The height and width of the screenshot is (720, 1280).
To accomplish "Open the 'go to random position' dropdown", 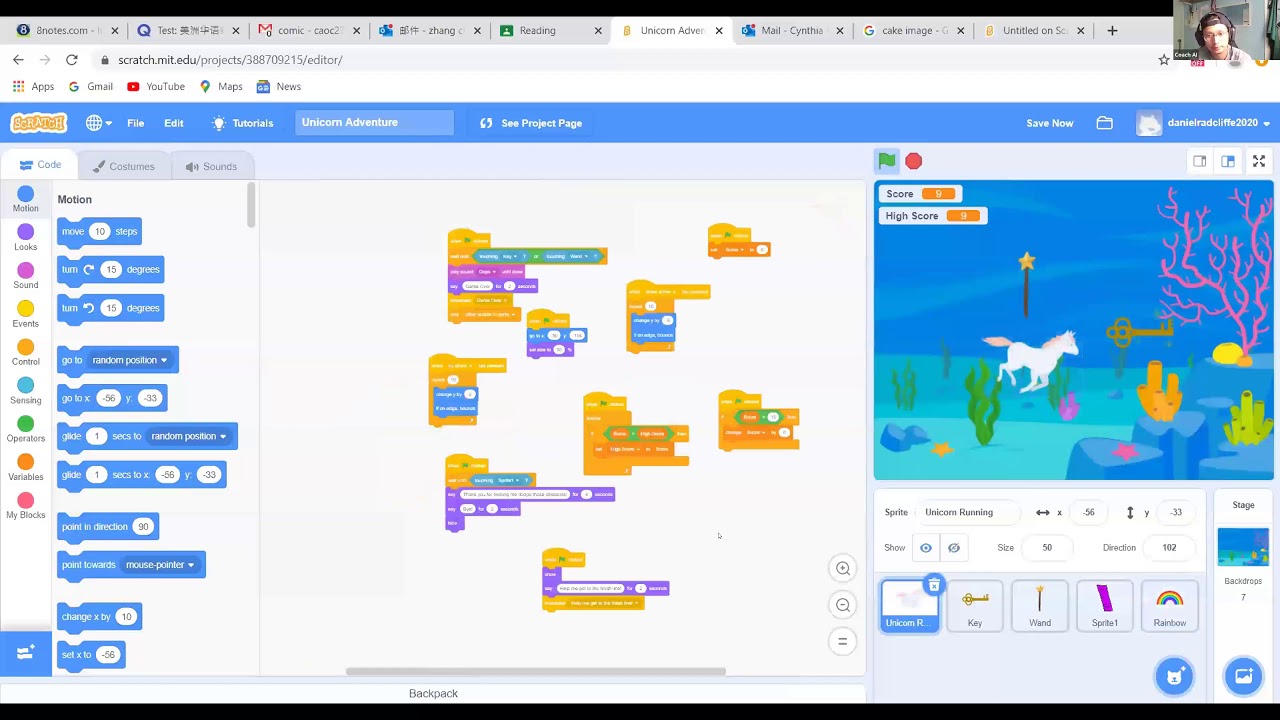I will click(130, 360).
